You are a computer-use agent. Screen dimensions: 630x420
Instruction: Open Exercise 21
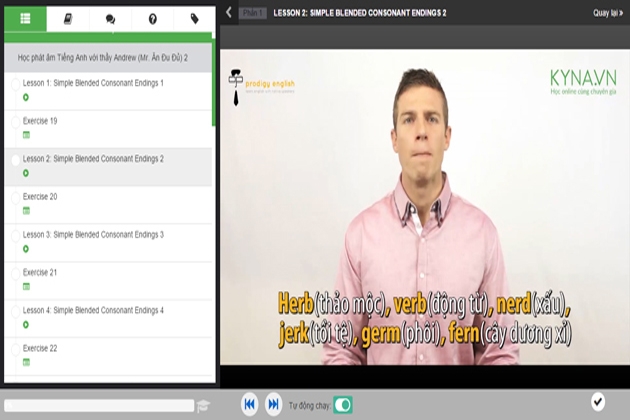[40, 272]
